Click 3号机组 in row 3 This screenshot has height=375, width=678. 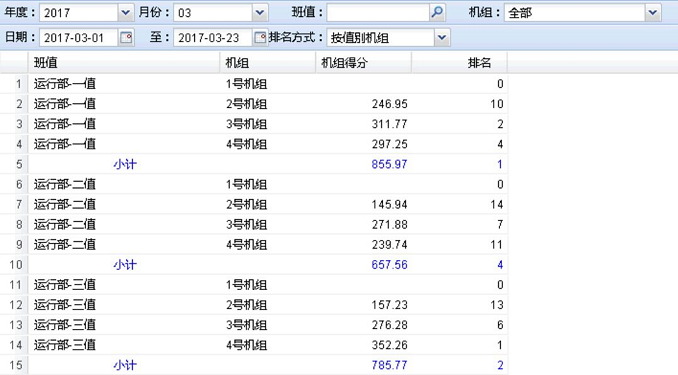click(246, 124)
